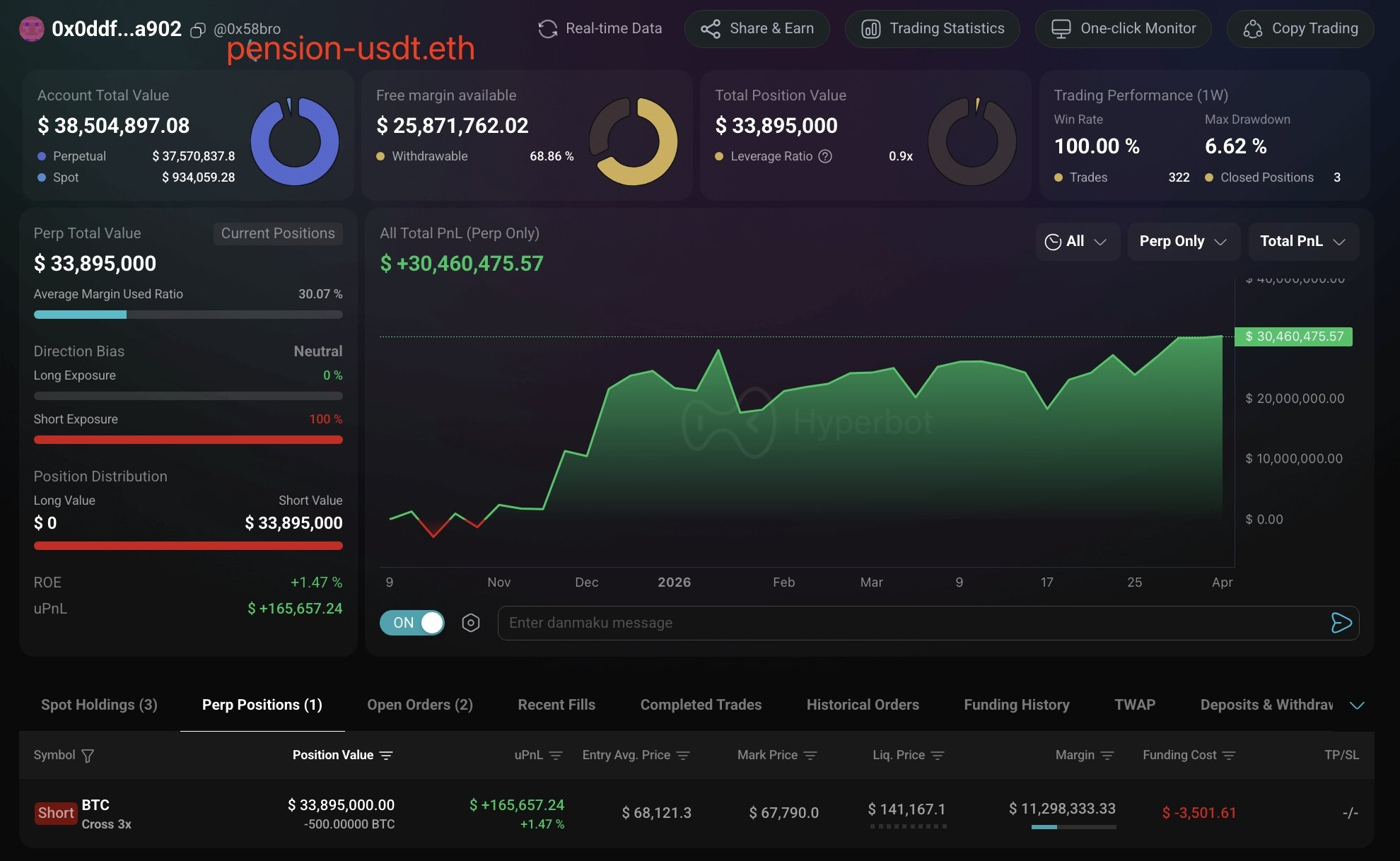Click the danmaku message input field
The width and height of the screenshot is (1400, 861).
tap(912, 623)
